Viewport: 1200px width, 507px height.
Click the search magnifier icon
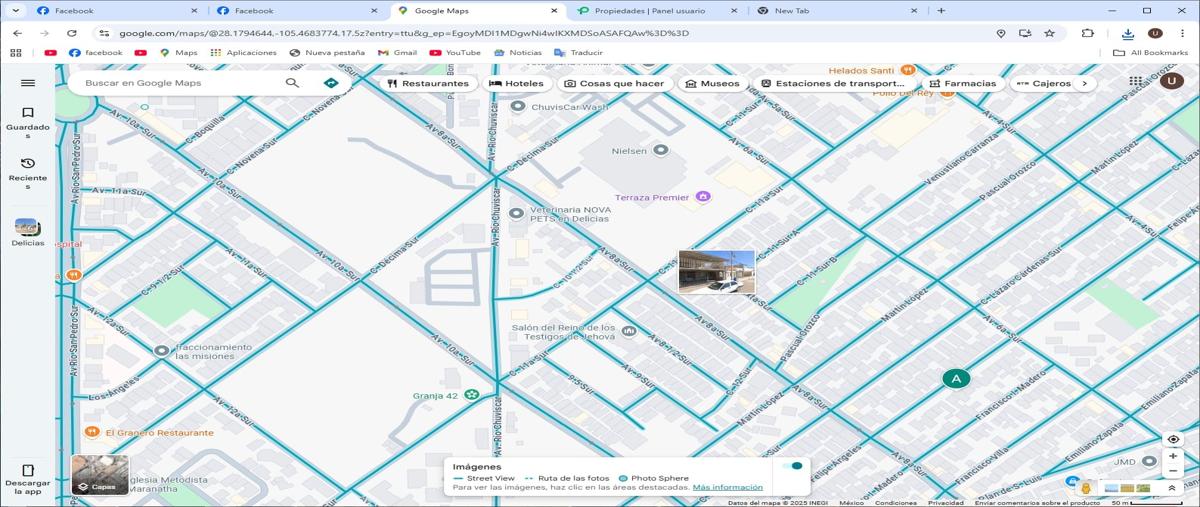point(292,83)
